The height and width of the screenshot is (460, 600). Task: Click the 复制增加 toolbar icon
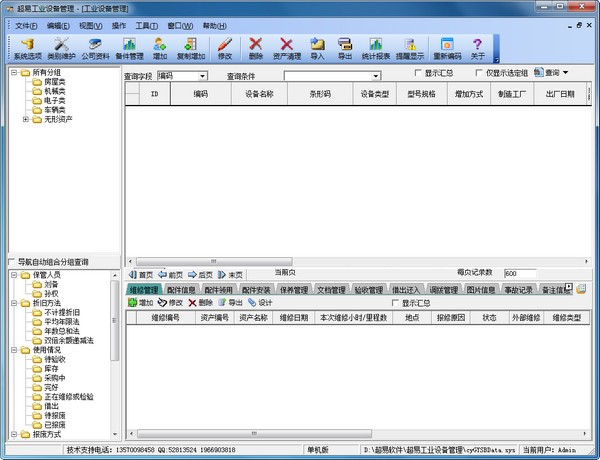(190, 48)
